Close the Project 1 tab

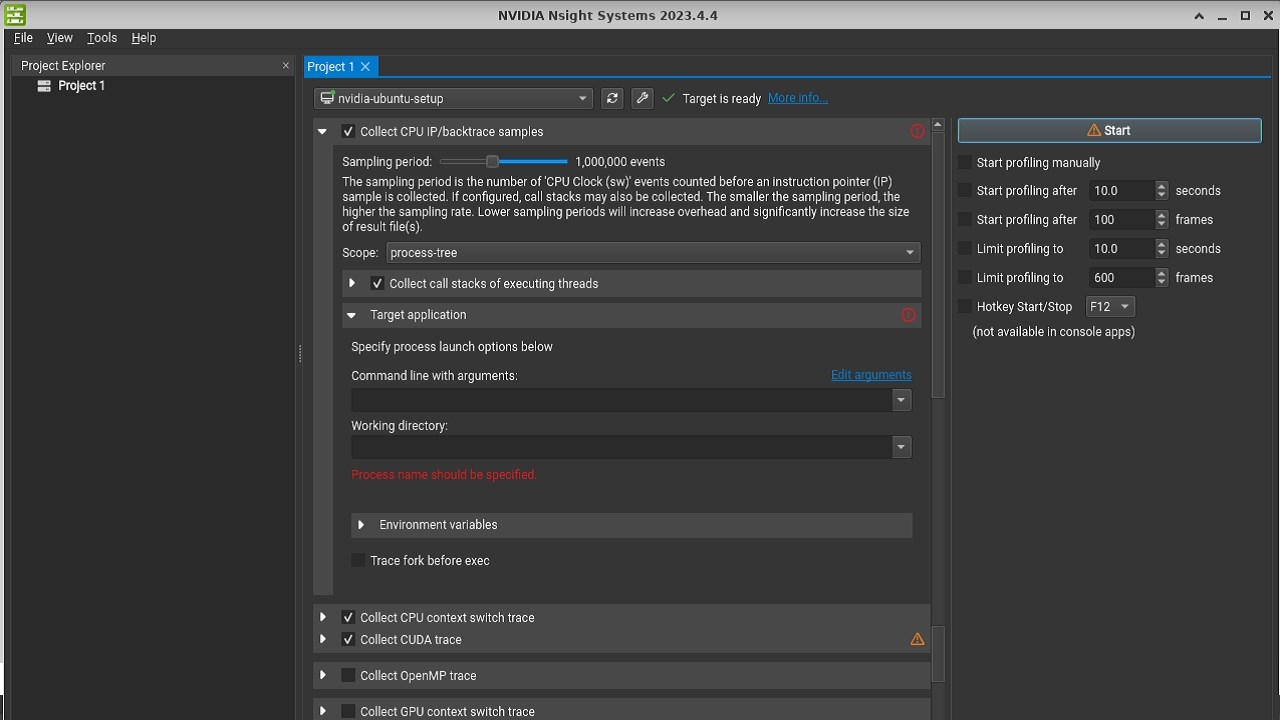[365, 67]
